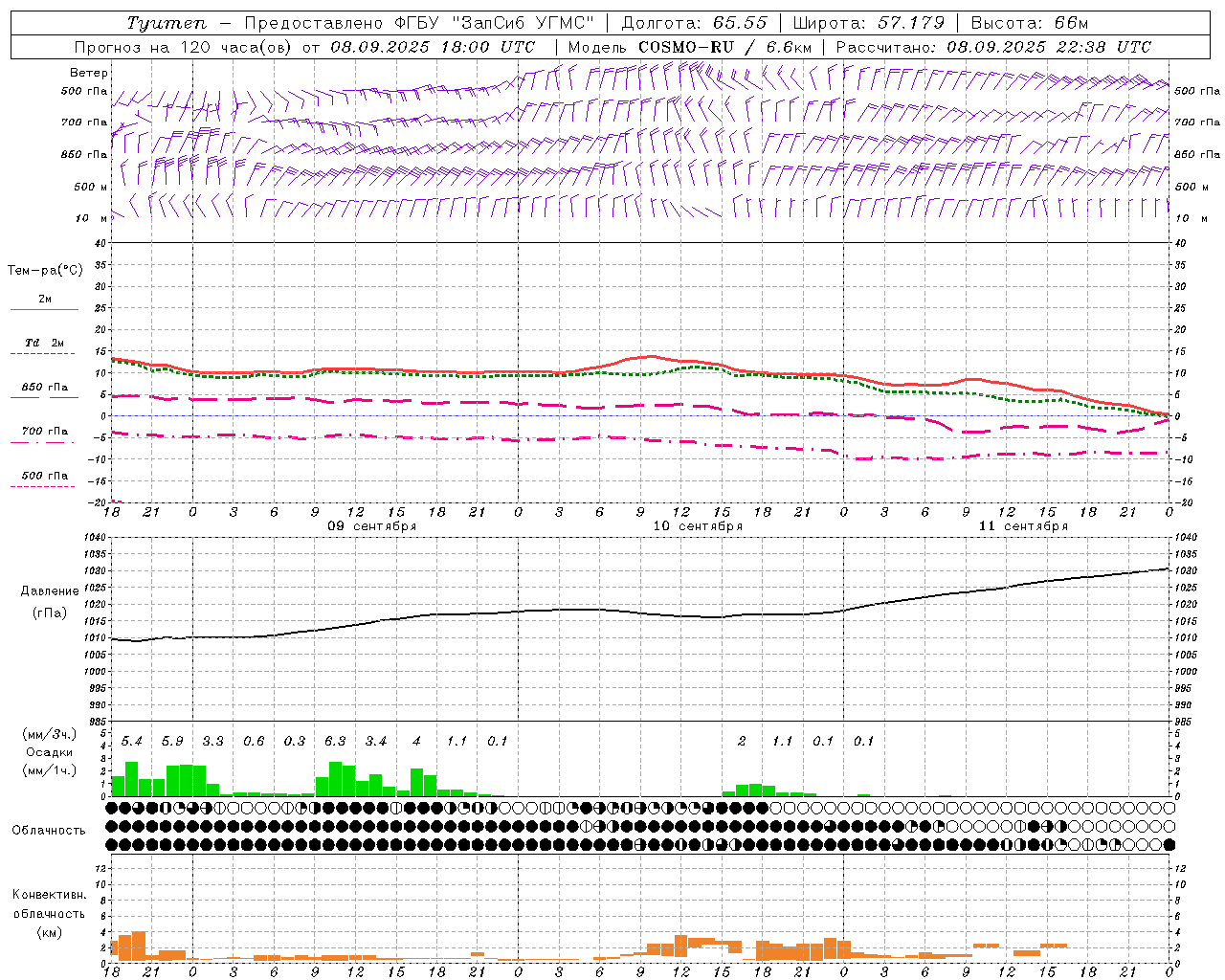The image size is (1225, 980).
Task: Click the "Долгота: 65.55" longitude value
Action: 696,23
